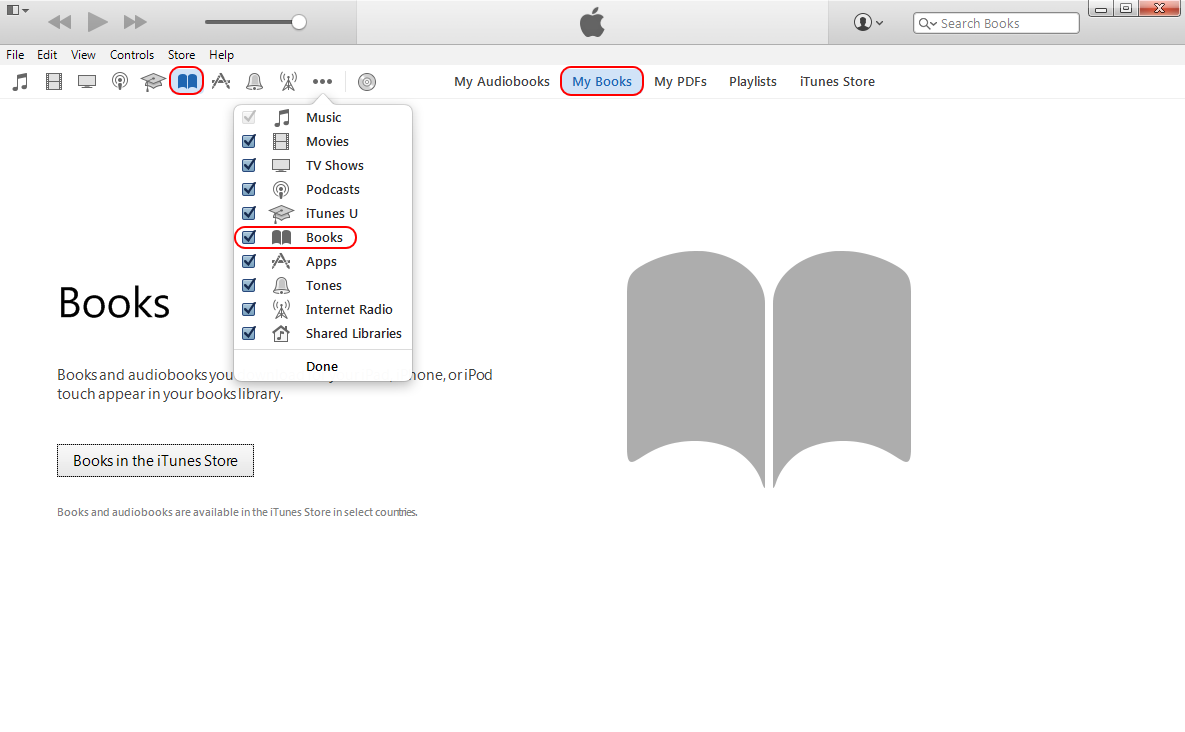Select the Books icon in toolbar
The width and height of the screenshot is (1185, 732).
pos(187,82)
